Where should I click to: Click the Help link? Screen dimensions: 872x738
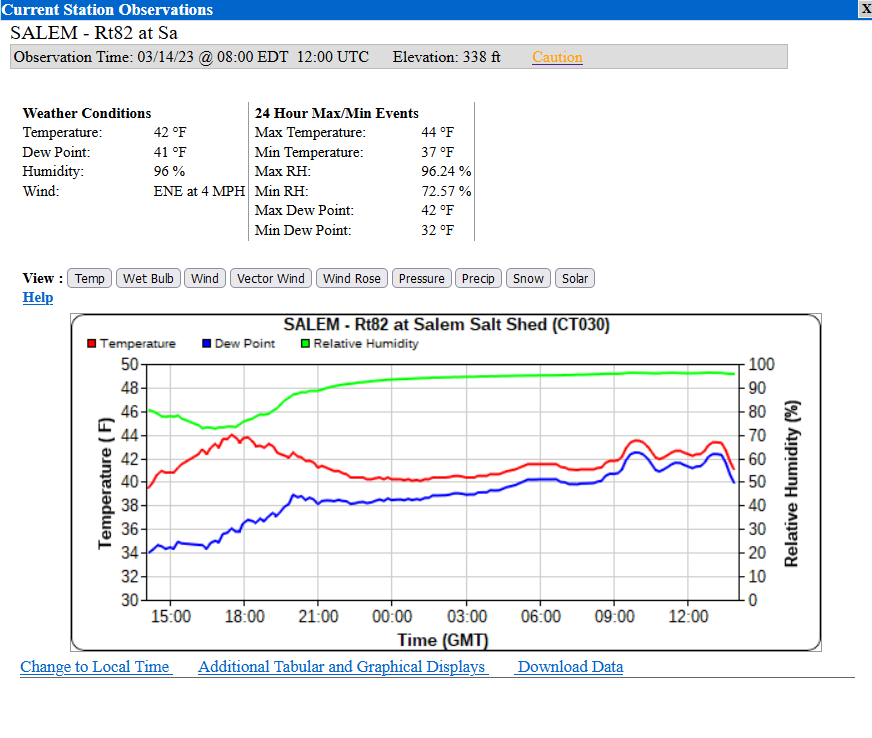point(38,297)
